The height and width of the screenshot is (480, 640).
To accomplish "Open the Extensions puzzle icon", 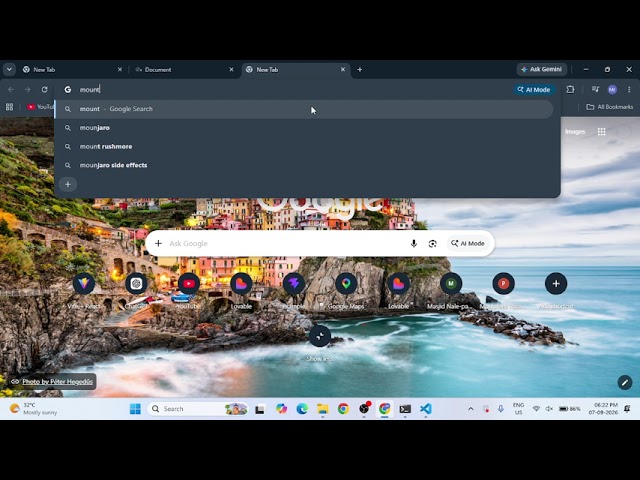I will [570, 89].
